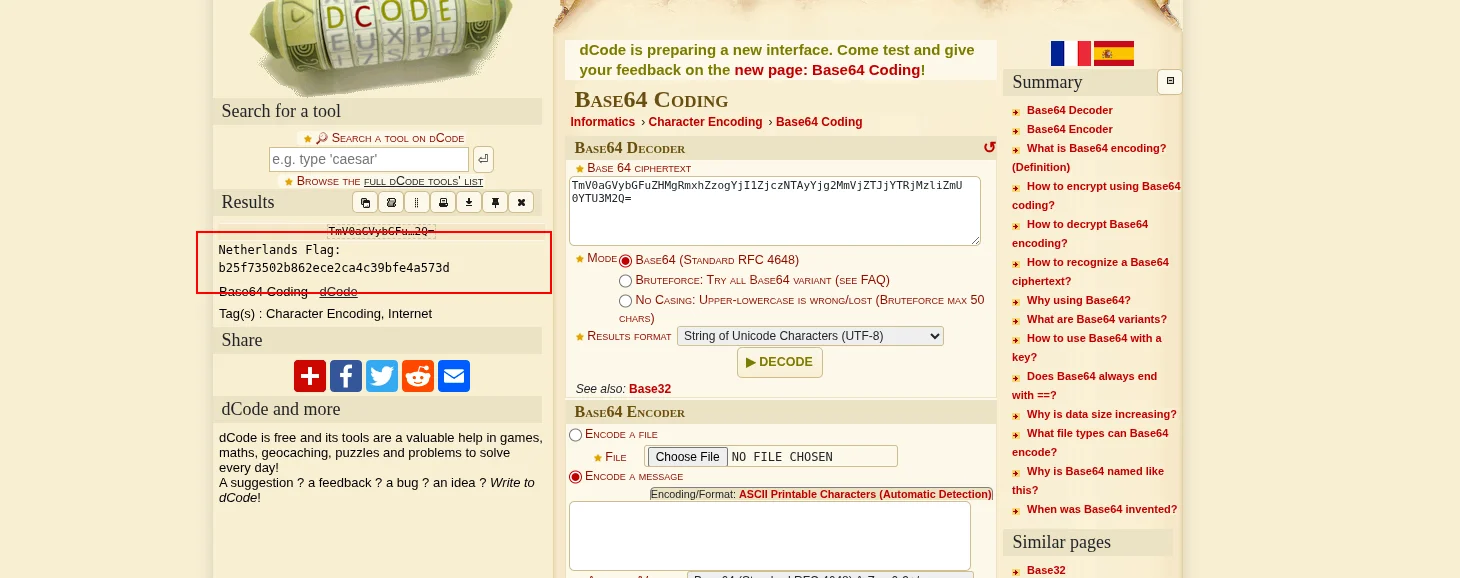Image resolution: width=1460 pixels, height=578 pixels.
Task: Reset Base64 Decoder with red reload icon
Action: (989, 148)
